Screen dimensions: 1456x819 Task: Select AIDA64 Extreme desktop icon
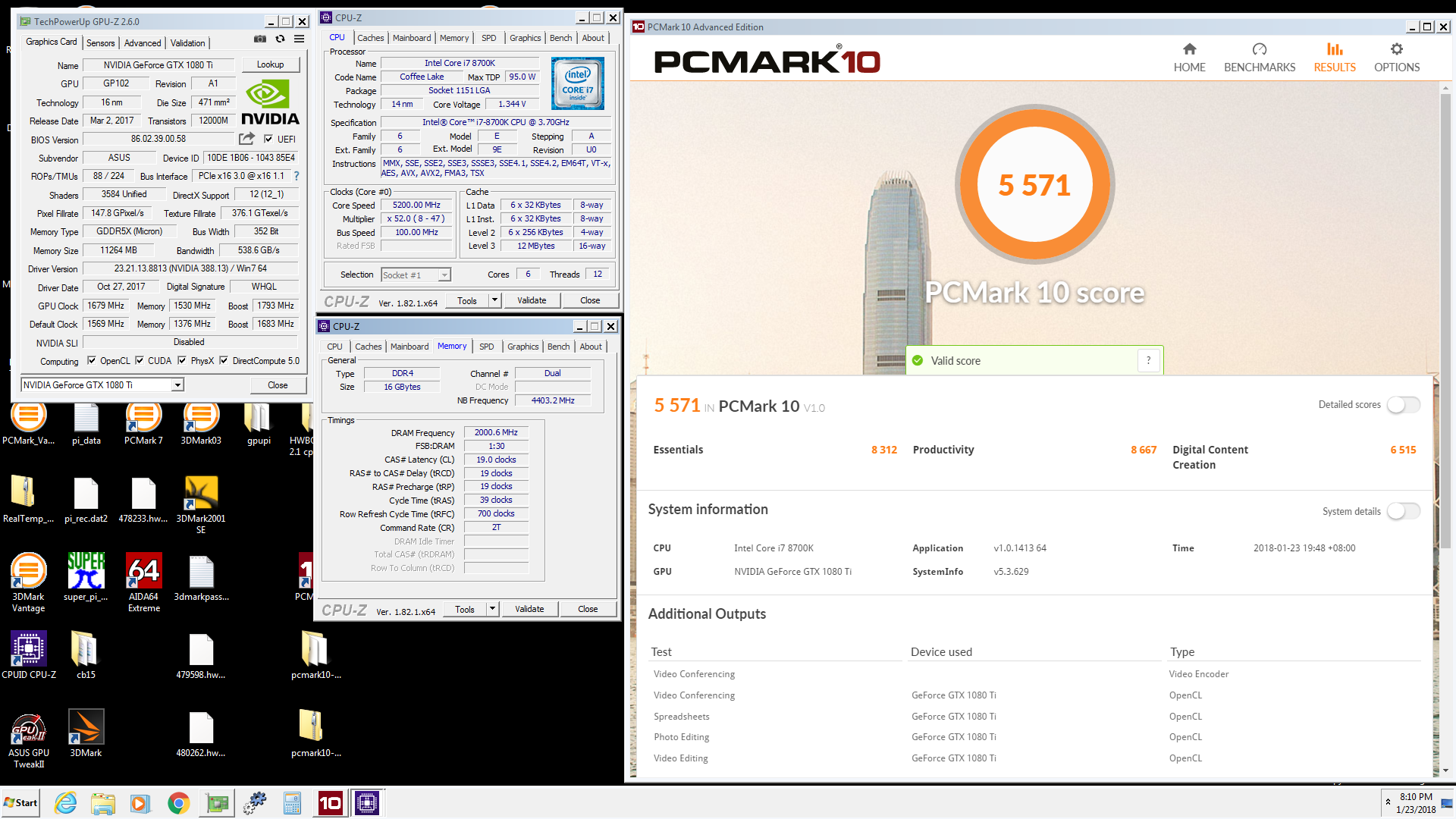144,582
